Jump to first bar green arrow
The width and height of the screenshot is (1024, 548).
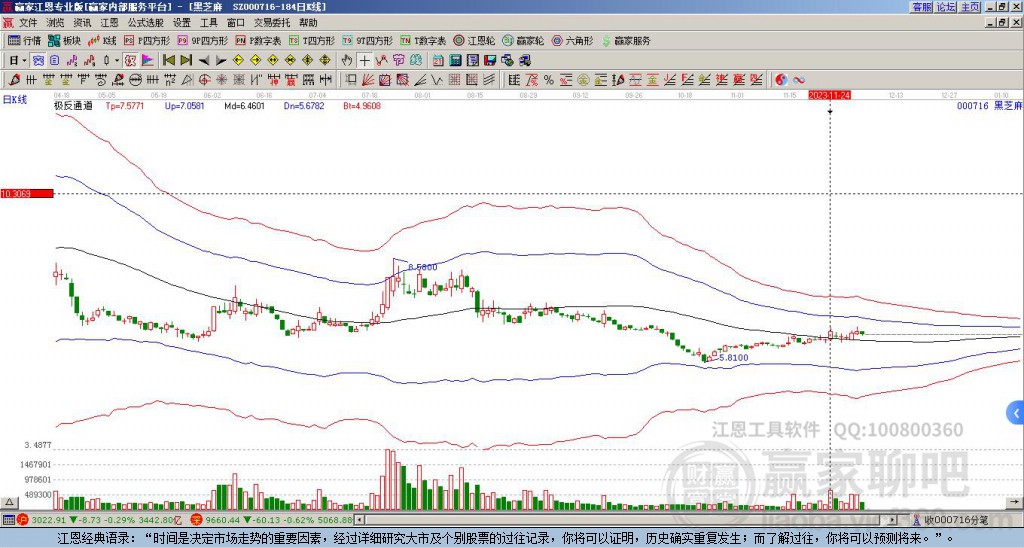[x=168, y=60]
